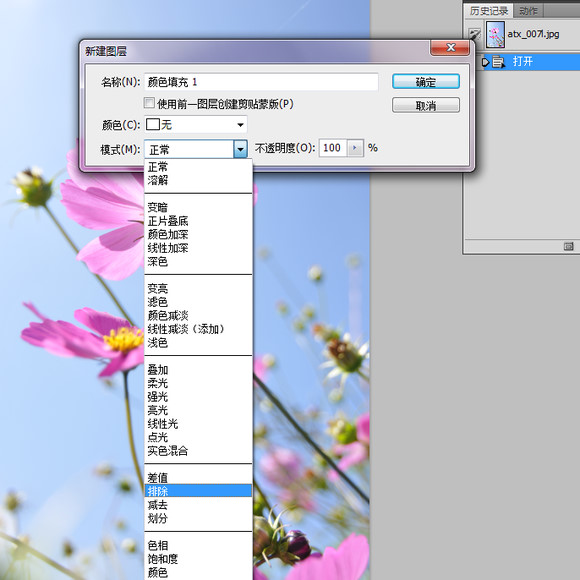Click the small icon at history panel bottom
The width and height of the screenshot is (580, 580).
click(569, 246)
